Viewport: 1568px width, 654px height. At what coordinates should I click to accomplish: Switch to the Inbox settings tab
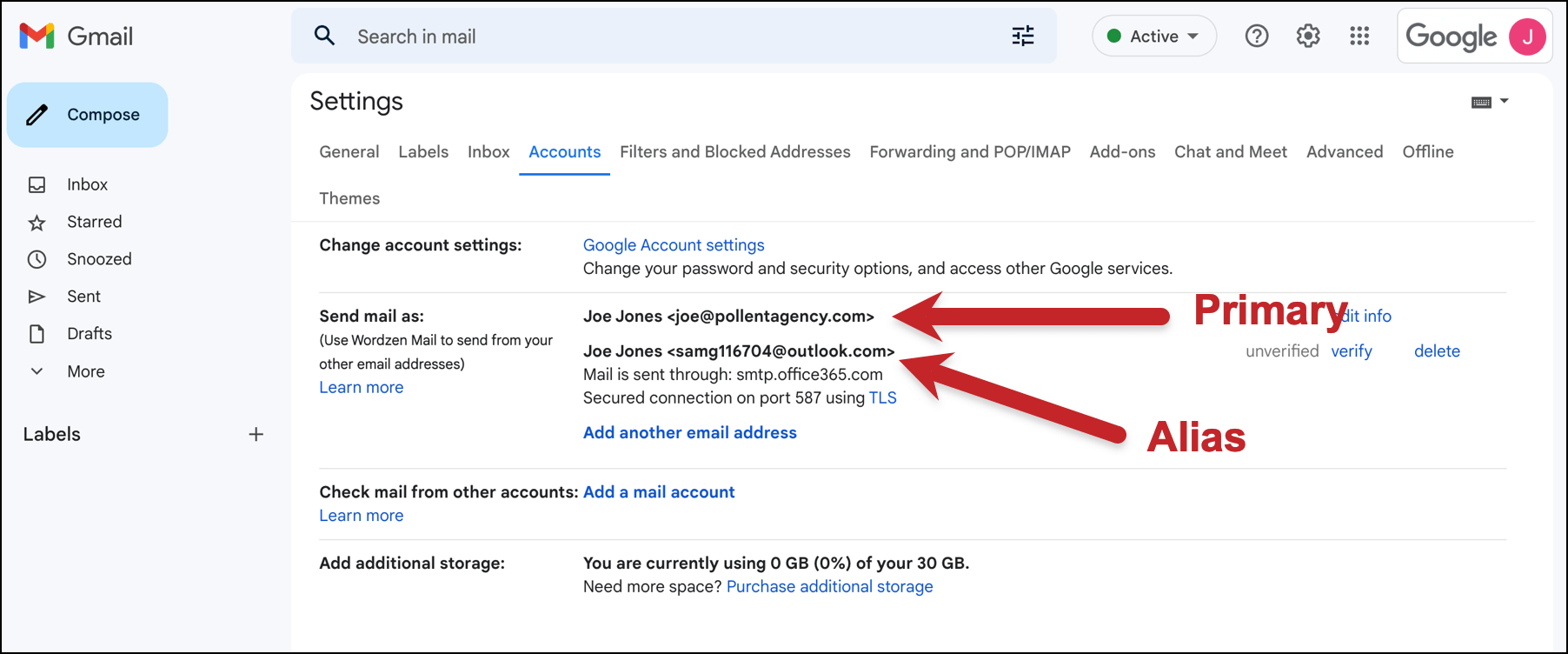(x=488, y=151)
